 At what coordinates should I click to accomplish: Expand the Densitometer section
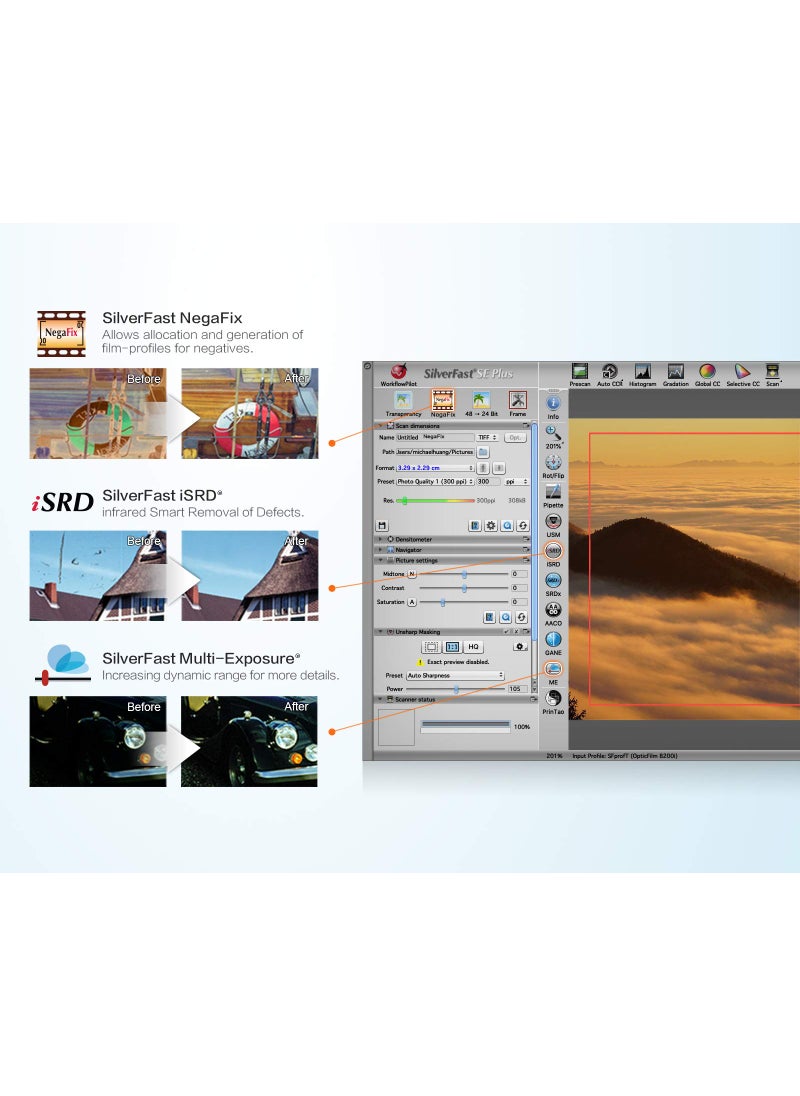click(x=381, y=539)
